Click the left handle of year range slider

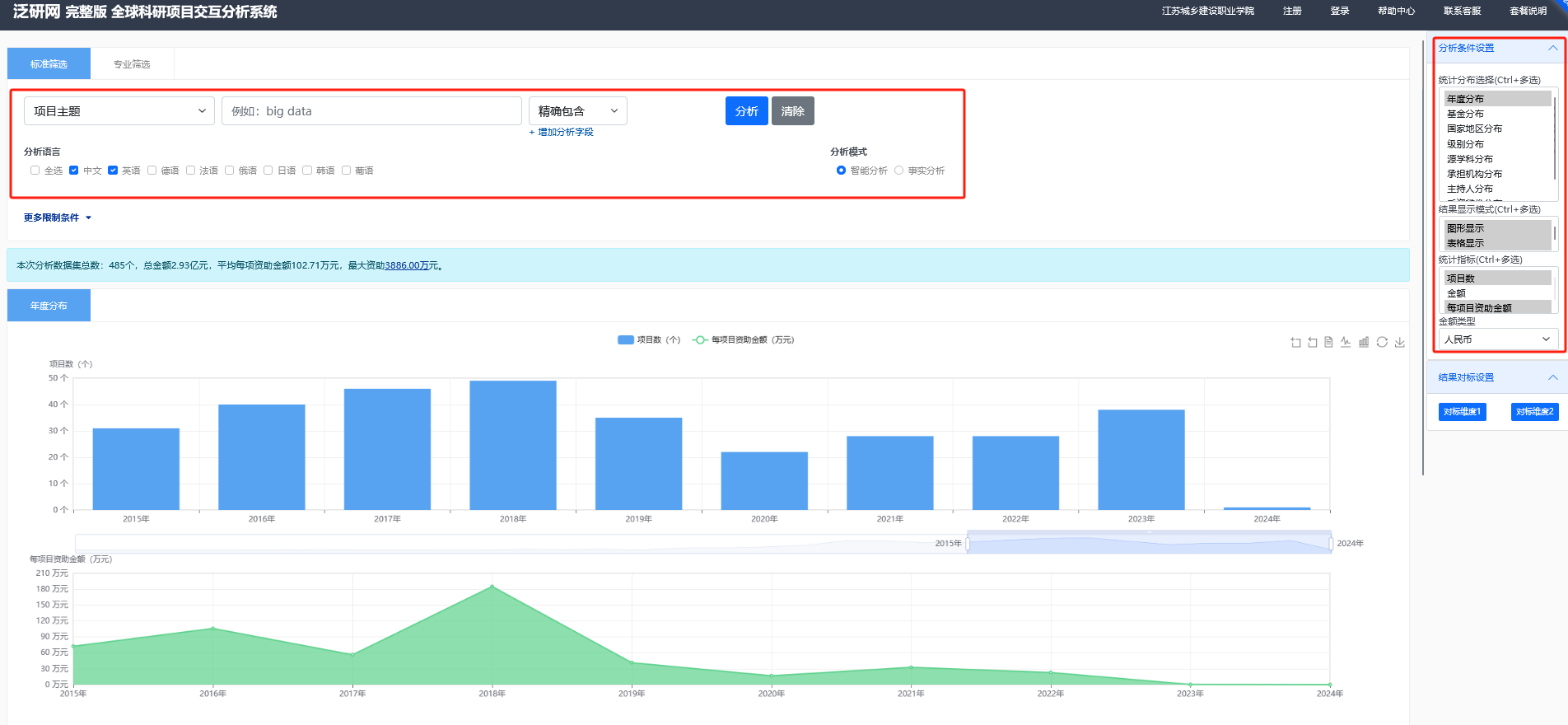968,544
